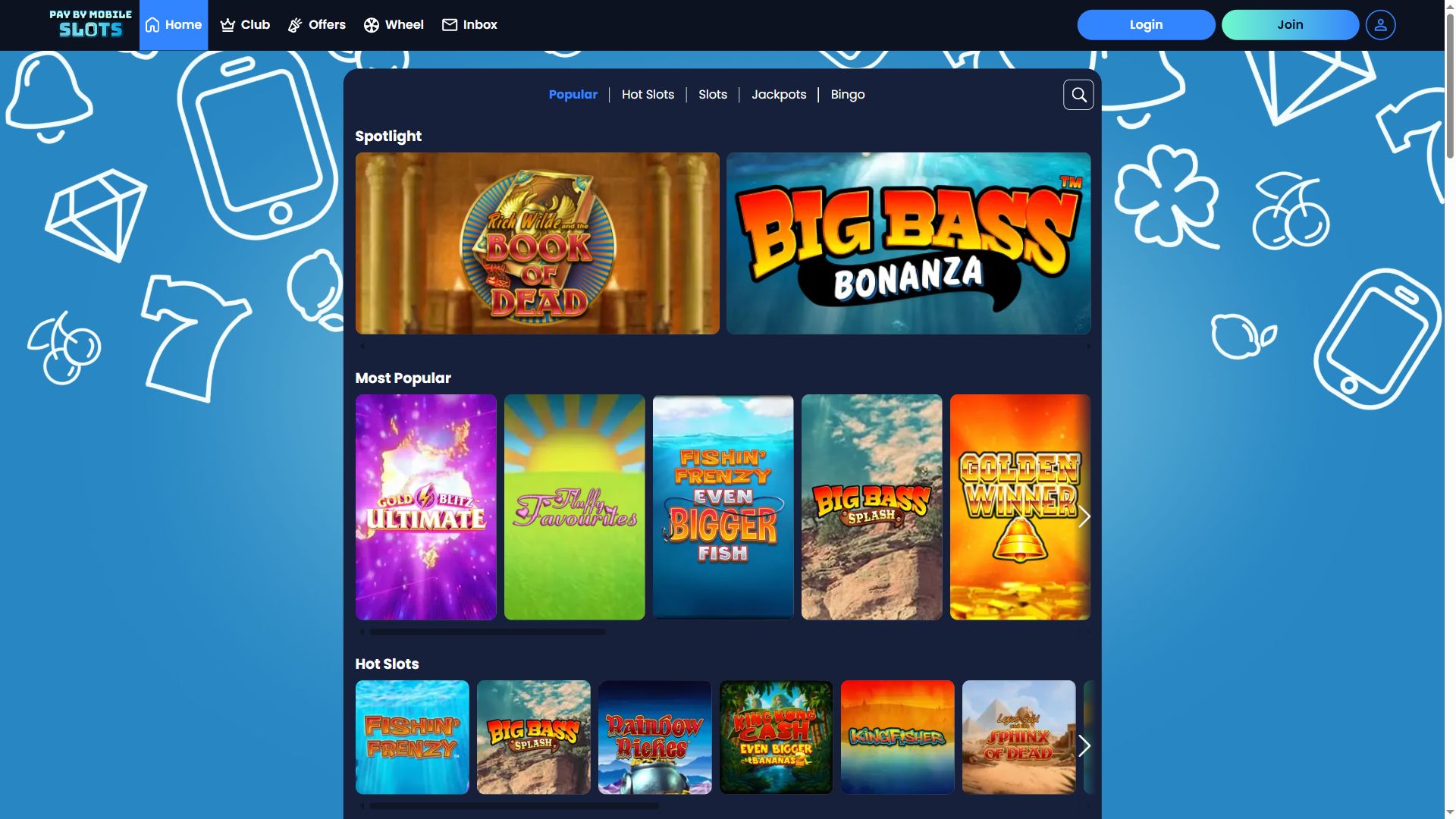Open Fishin' Frenzy Even Bigger Fish game
This screenshot has height=819, width=1456.
click(723, 507)
